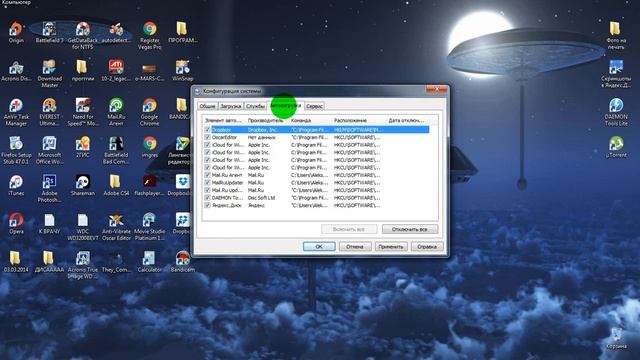This screenshot has width=640, height=360.
Task: Select the 2ГИС desktop icon
Action: (83, 147)
